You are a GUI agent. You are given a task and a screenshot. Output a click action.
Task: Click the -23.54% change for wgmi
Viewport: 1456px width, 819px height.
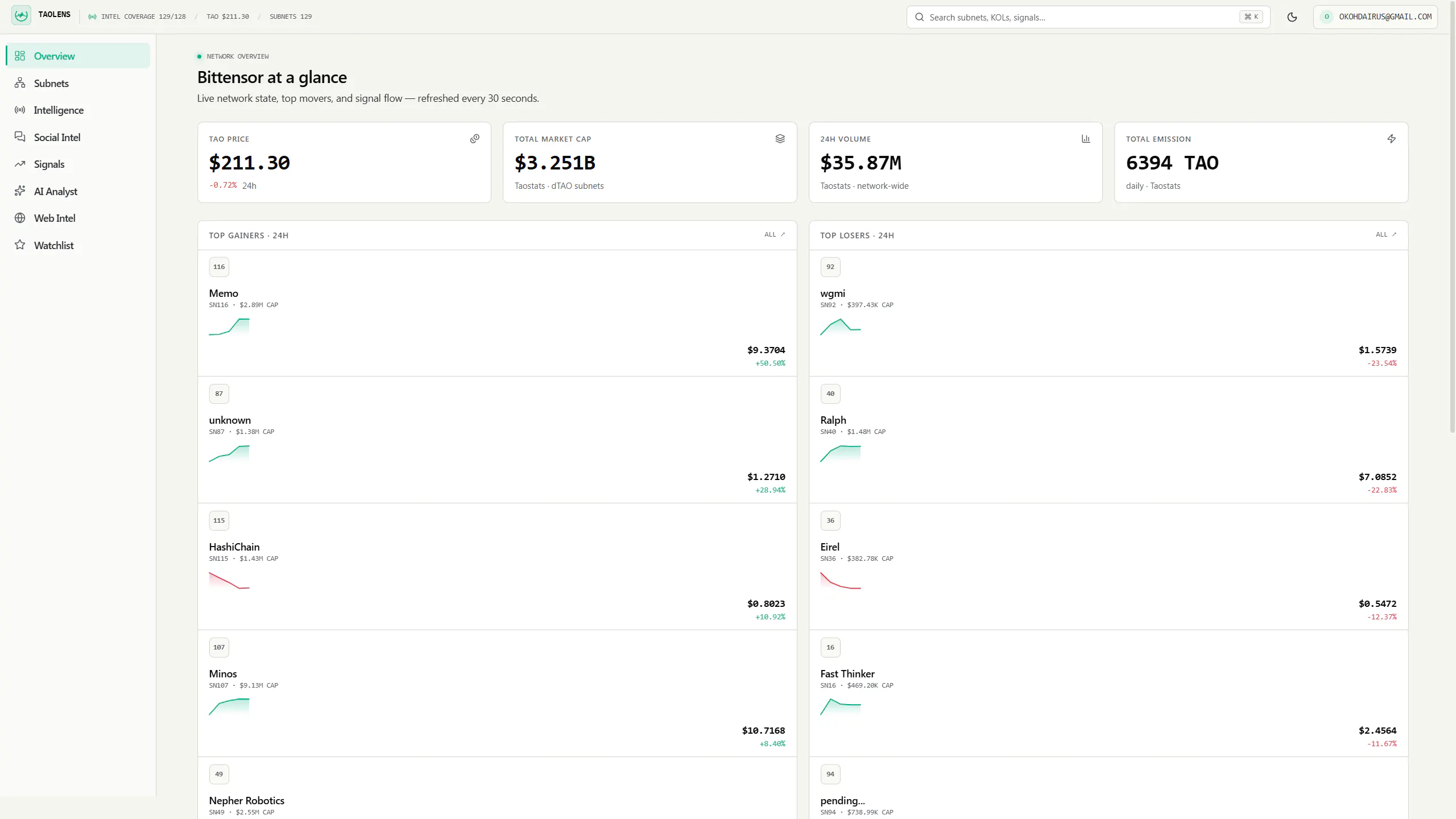coord(1382,363)
